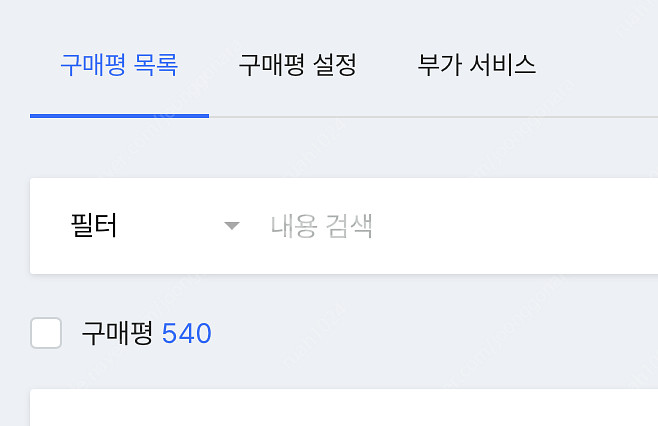Click the gray filter dropdown arrow
The image size is (658, 426).
point(232,226)
